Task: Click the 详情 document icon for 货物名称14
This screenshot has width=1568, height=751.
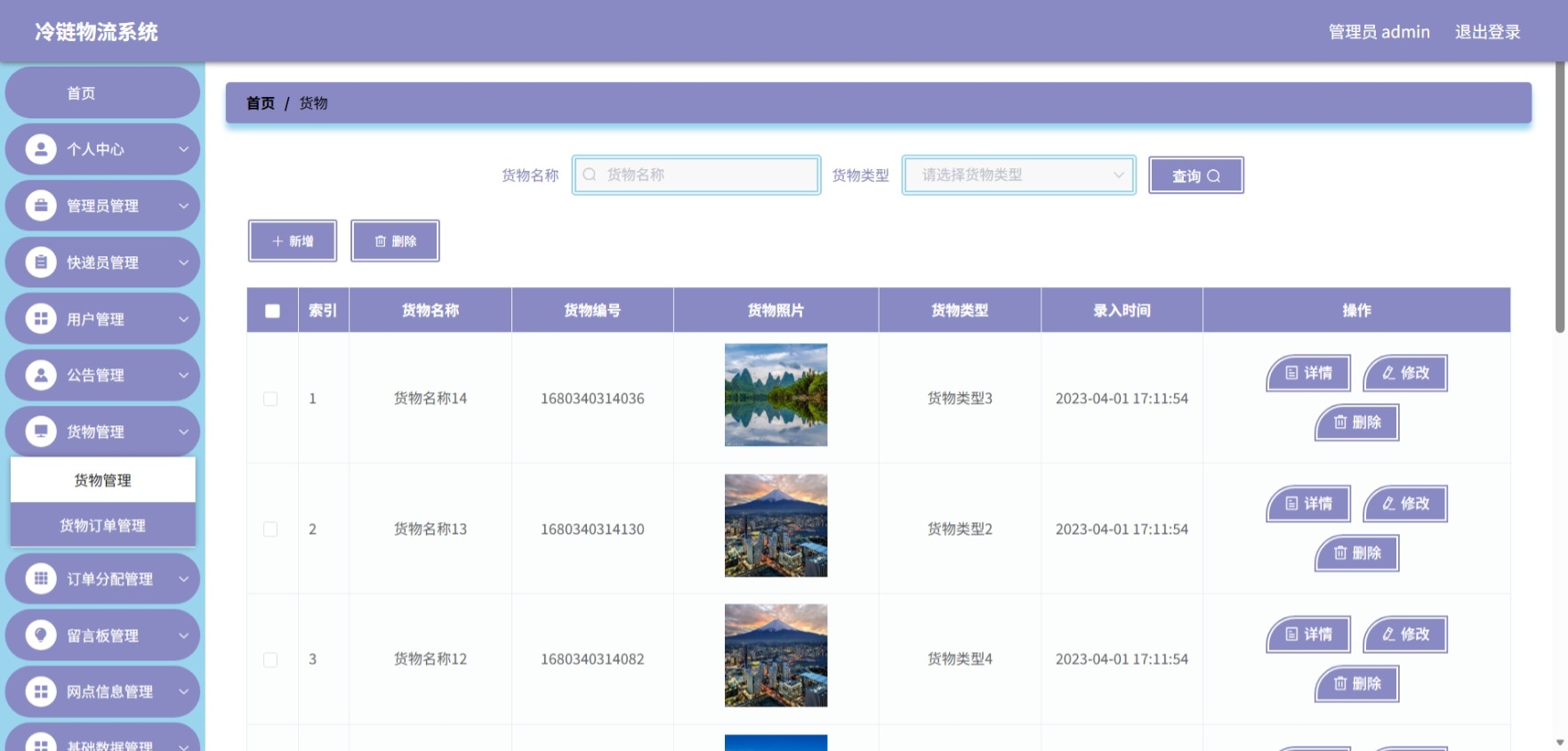Action: coord(1291,373)
